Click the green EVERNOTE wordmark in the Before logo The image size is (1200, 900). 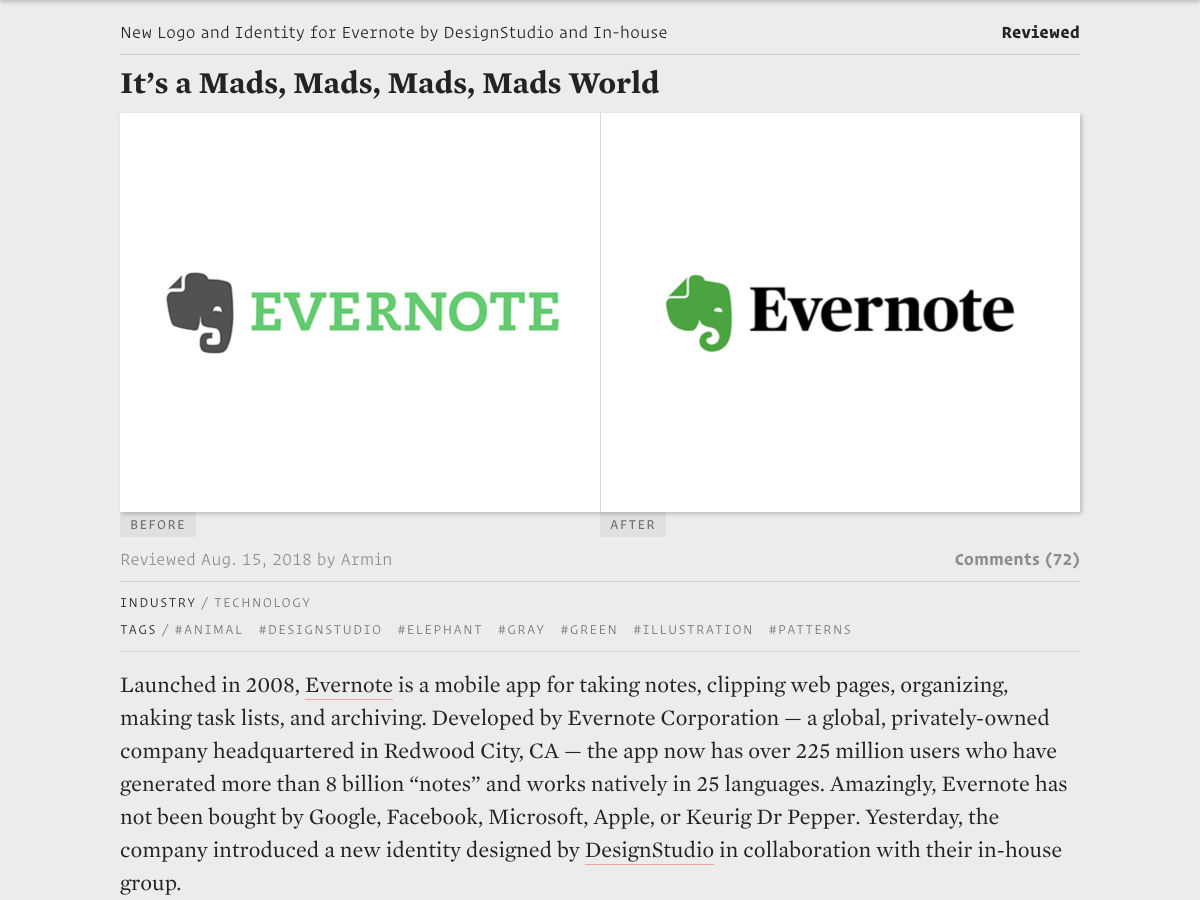405,312
